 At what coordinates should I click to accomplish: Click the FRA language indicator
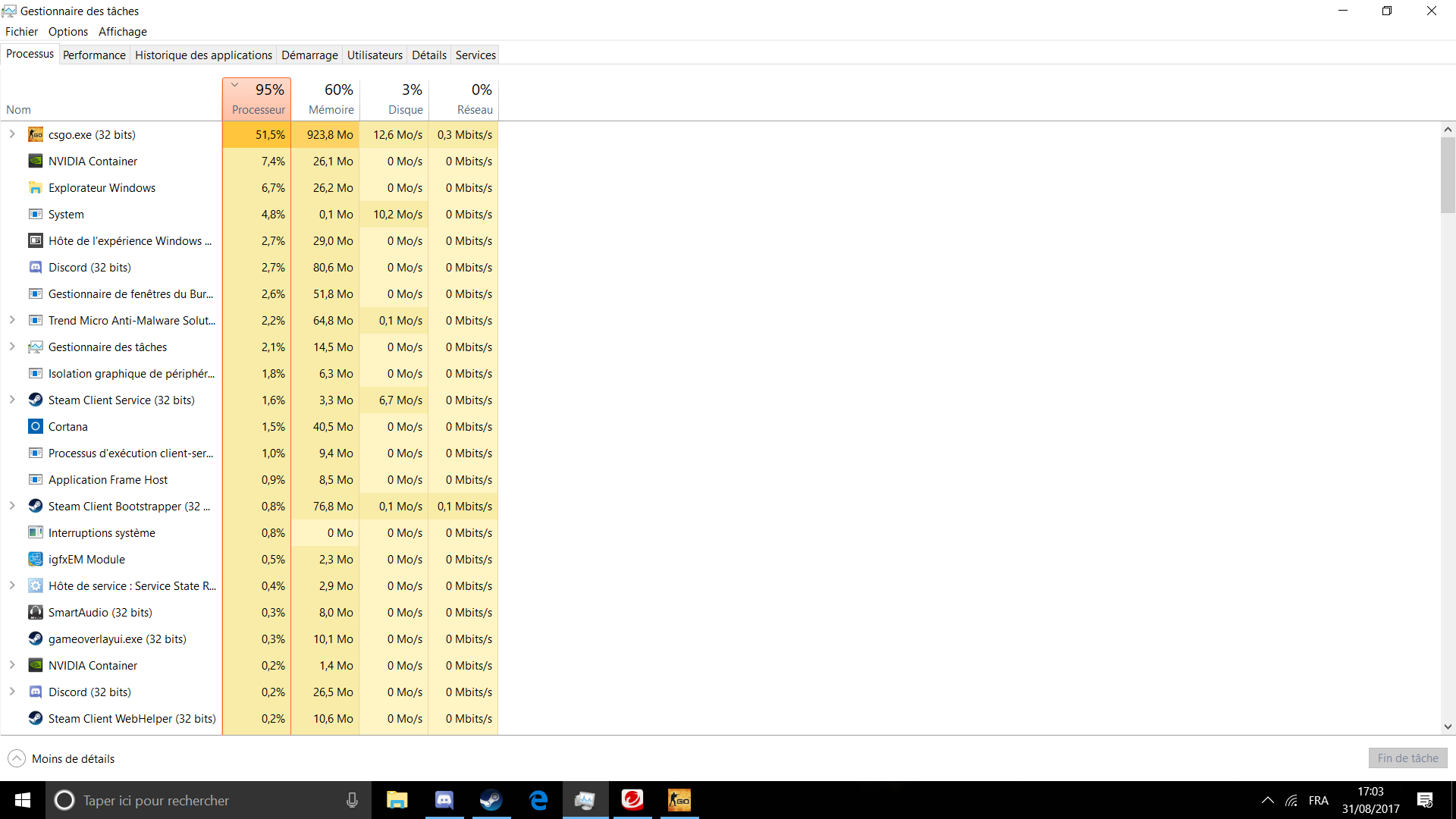(1319, 800)
